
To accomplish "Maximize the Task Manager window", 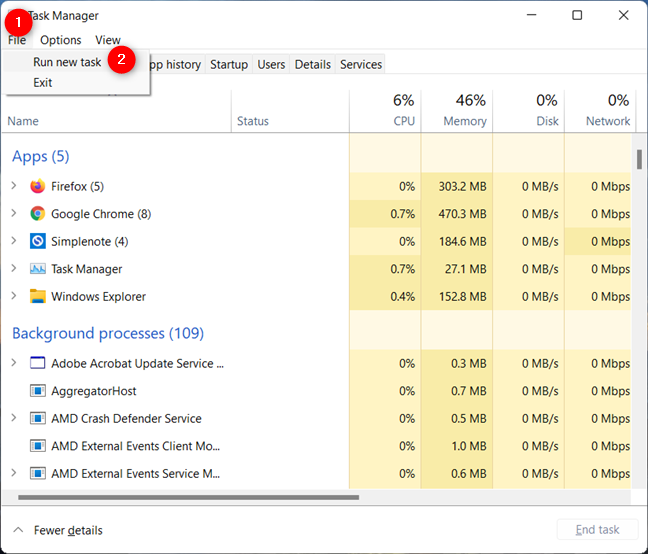I will [577, 15].
